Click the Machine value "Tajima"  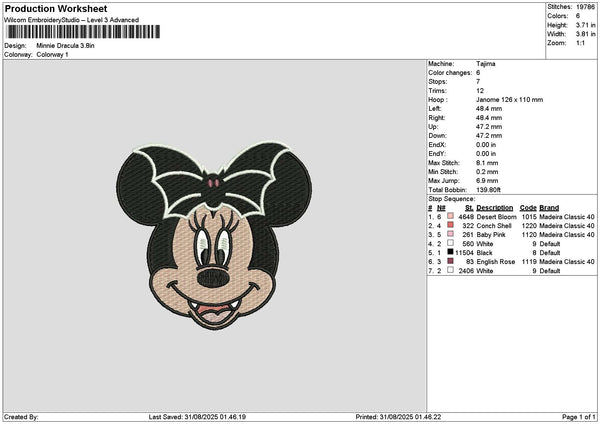tap(486, 64)
